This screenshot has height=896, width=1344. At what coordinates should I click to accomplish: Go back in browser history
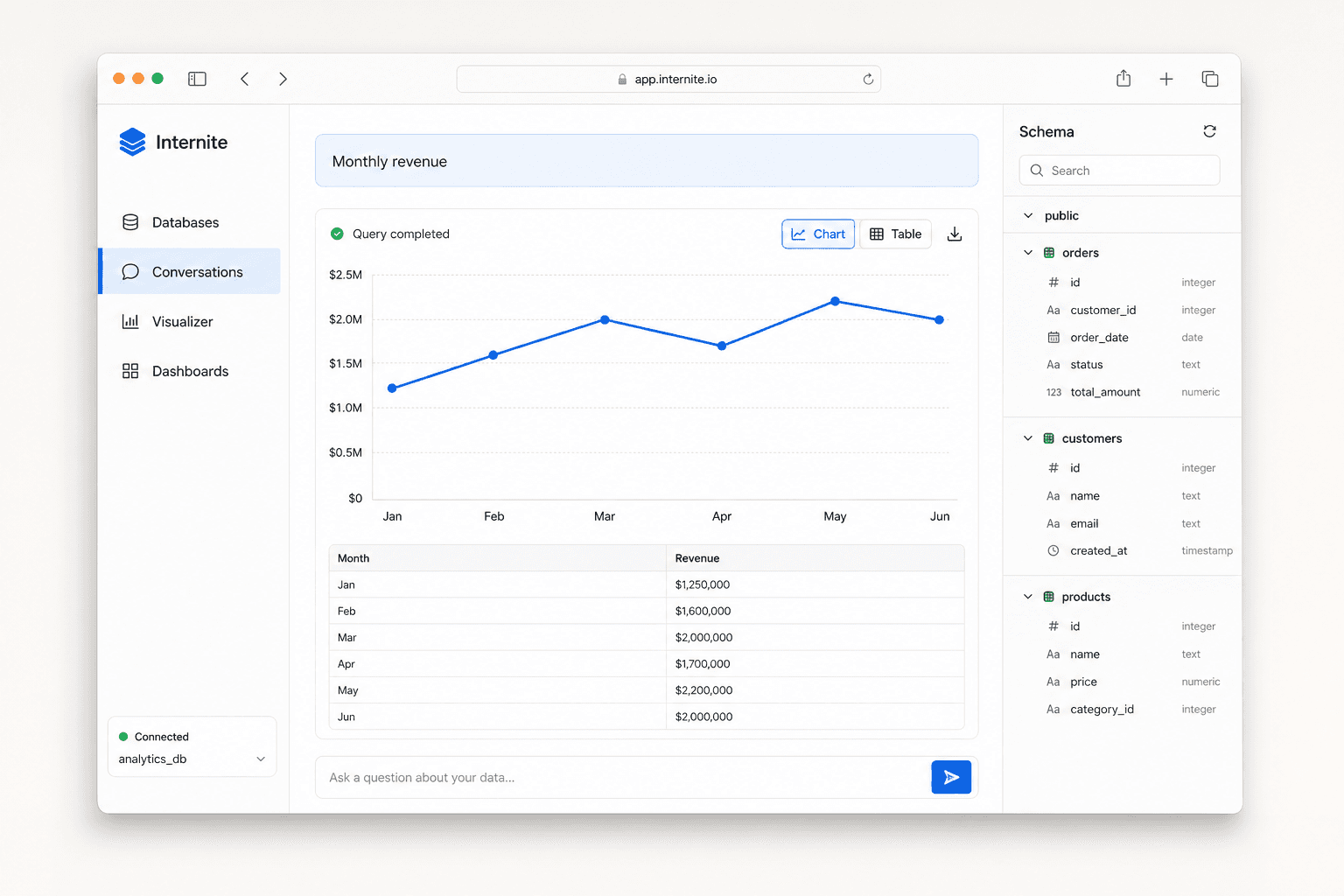[x=244, y=79]
